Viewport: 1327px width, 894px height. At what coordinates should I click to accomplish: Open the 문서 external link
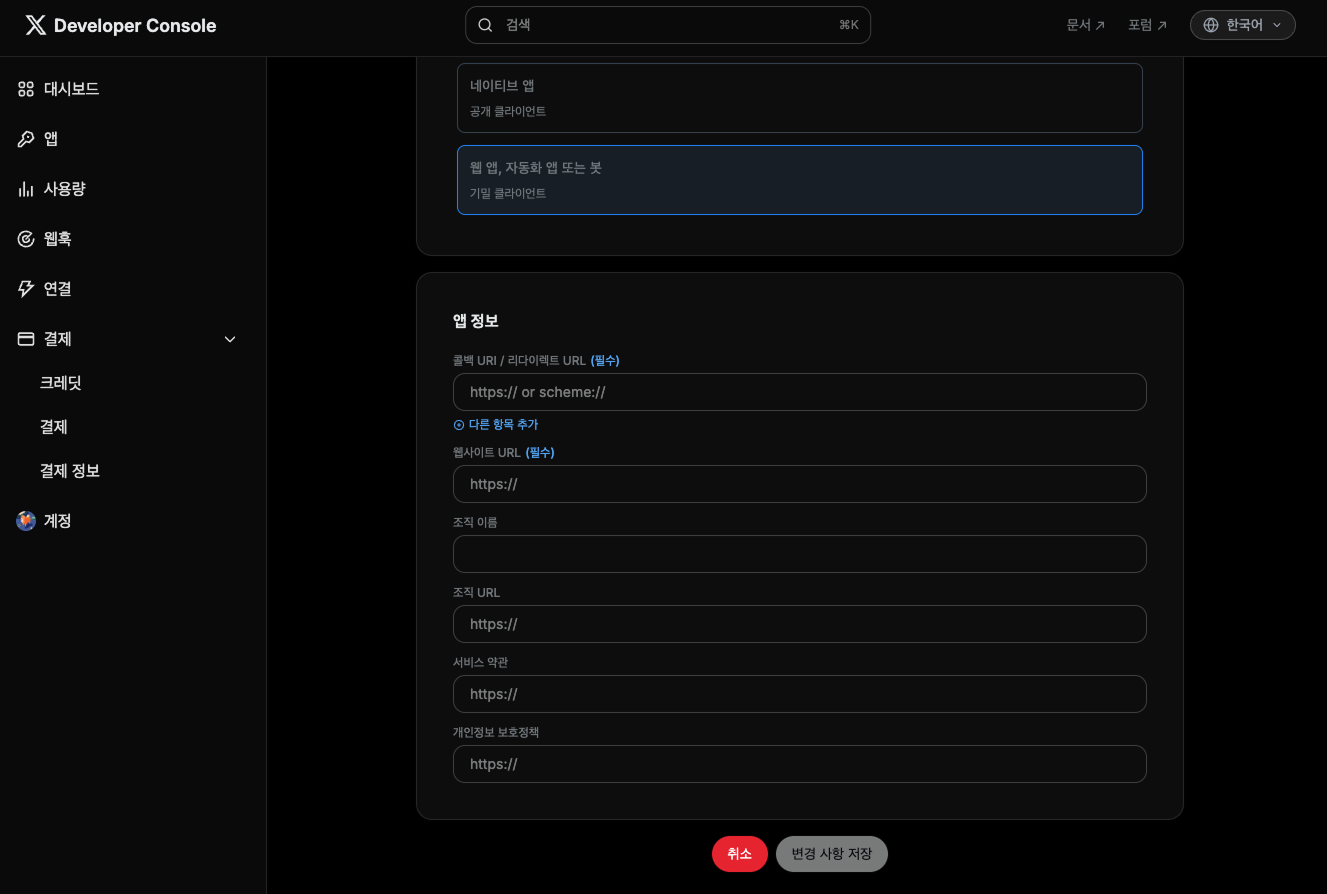[x=1085, y=25]
